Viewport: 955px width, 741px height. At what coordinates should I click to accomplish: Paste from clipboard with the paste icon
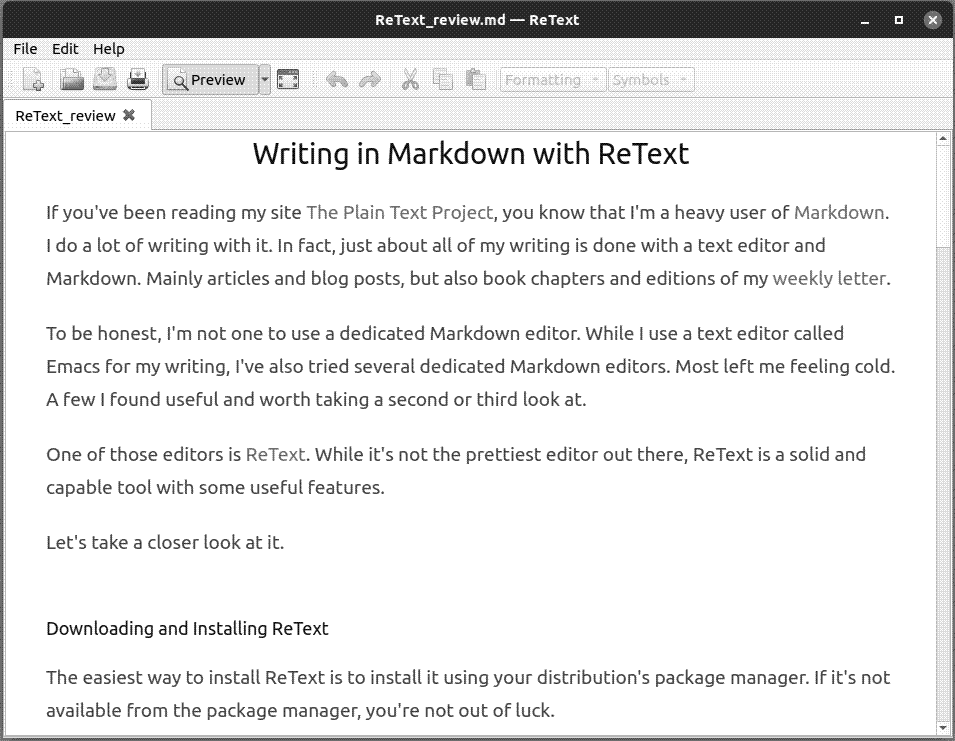(476, 80)
